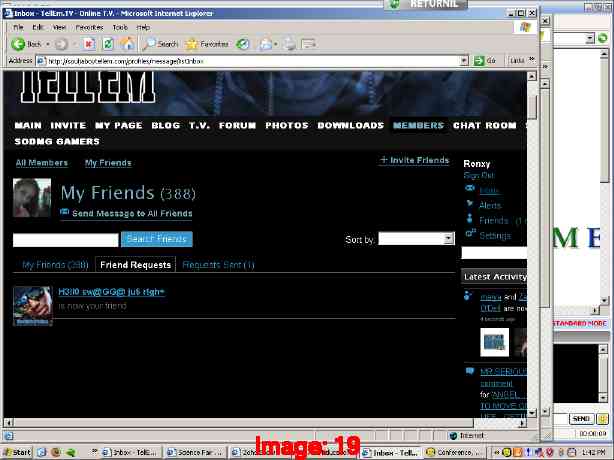Open the Search magnifier toolbar button
This screenshot has height=460, width=614.
point(160,44)
